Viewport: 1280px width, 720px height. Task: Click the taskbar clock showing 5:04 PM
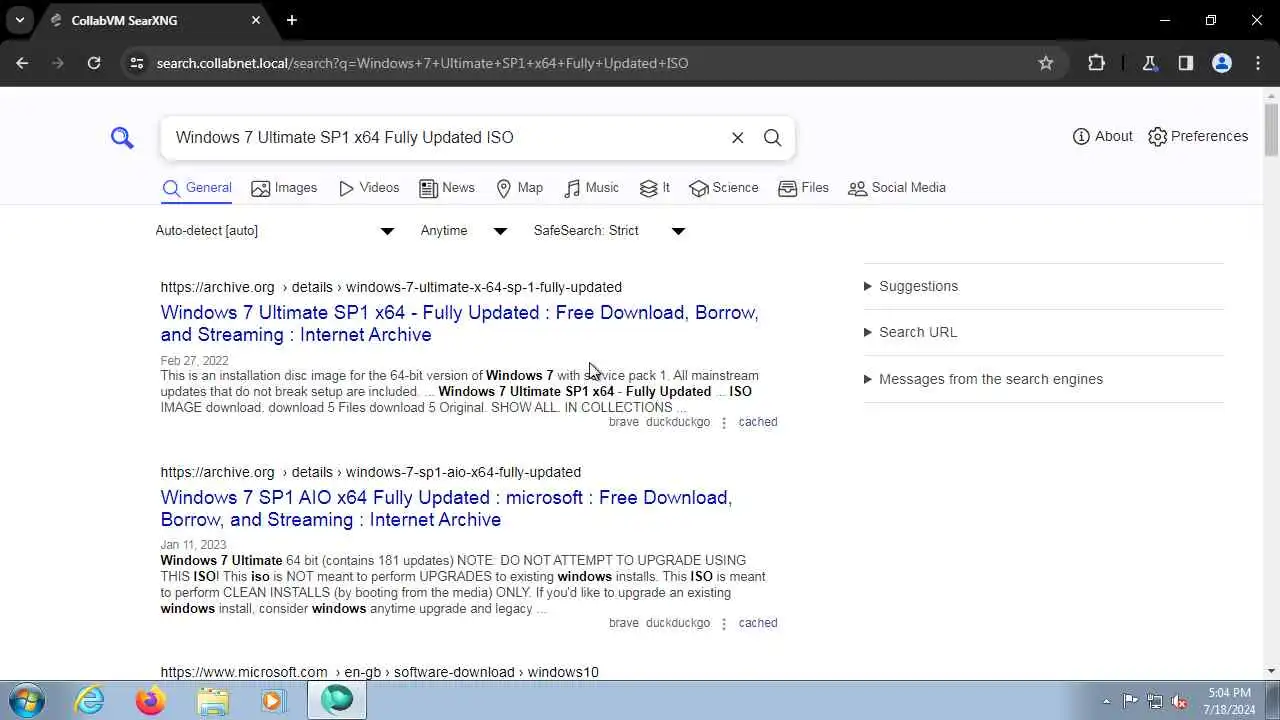(1230, 701)
